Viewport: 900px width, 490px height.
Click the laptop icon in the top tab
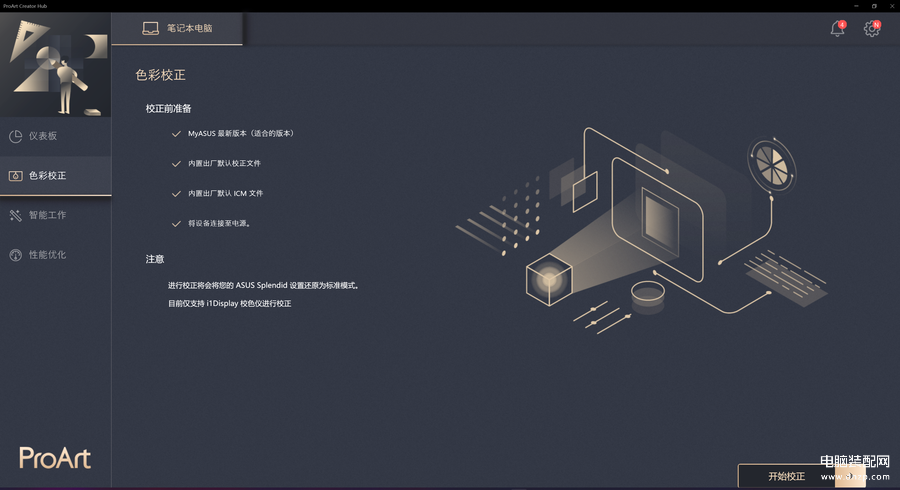tap(150, 29)
